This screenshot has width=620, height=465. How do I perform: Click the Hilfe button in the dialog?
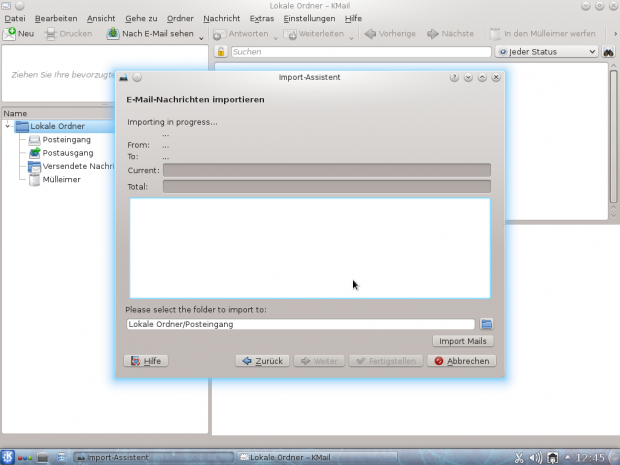145,361
